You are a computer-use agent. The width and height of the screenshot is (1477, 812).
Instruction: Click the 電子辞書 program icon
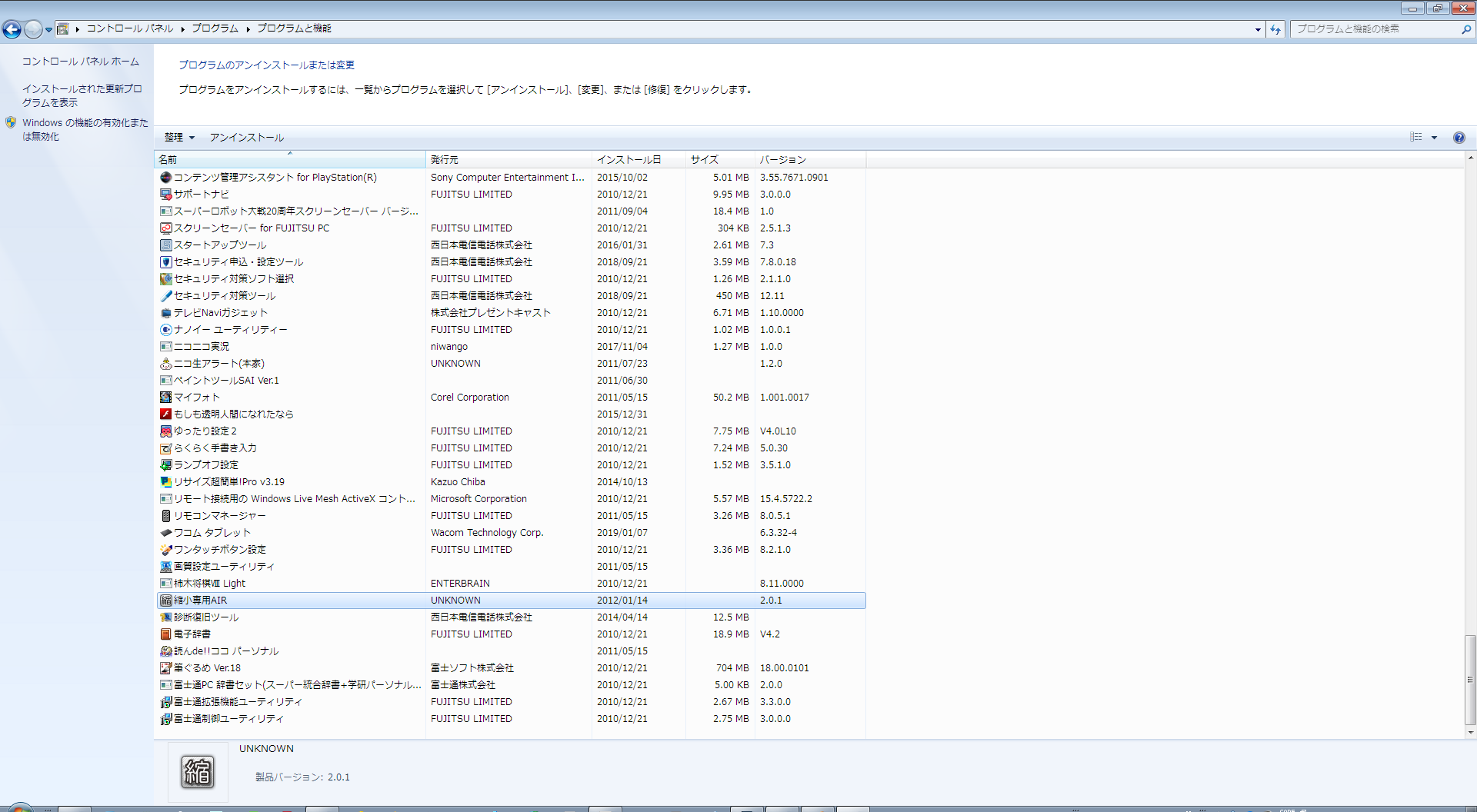[x=165, y=634]
